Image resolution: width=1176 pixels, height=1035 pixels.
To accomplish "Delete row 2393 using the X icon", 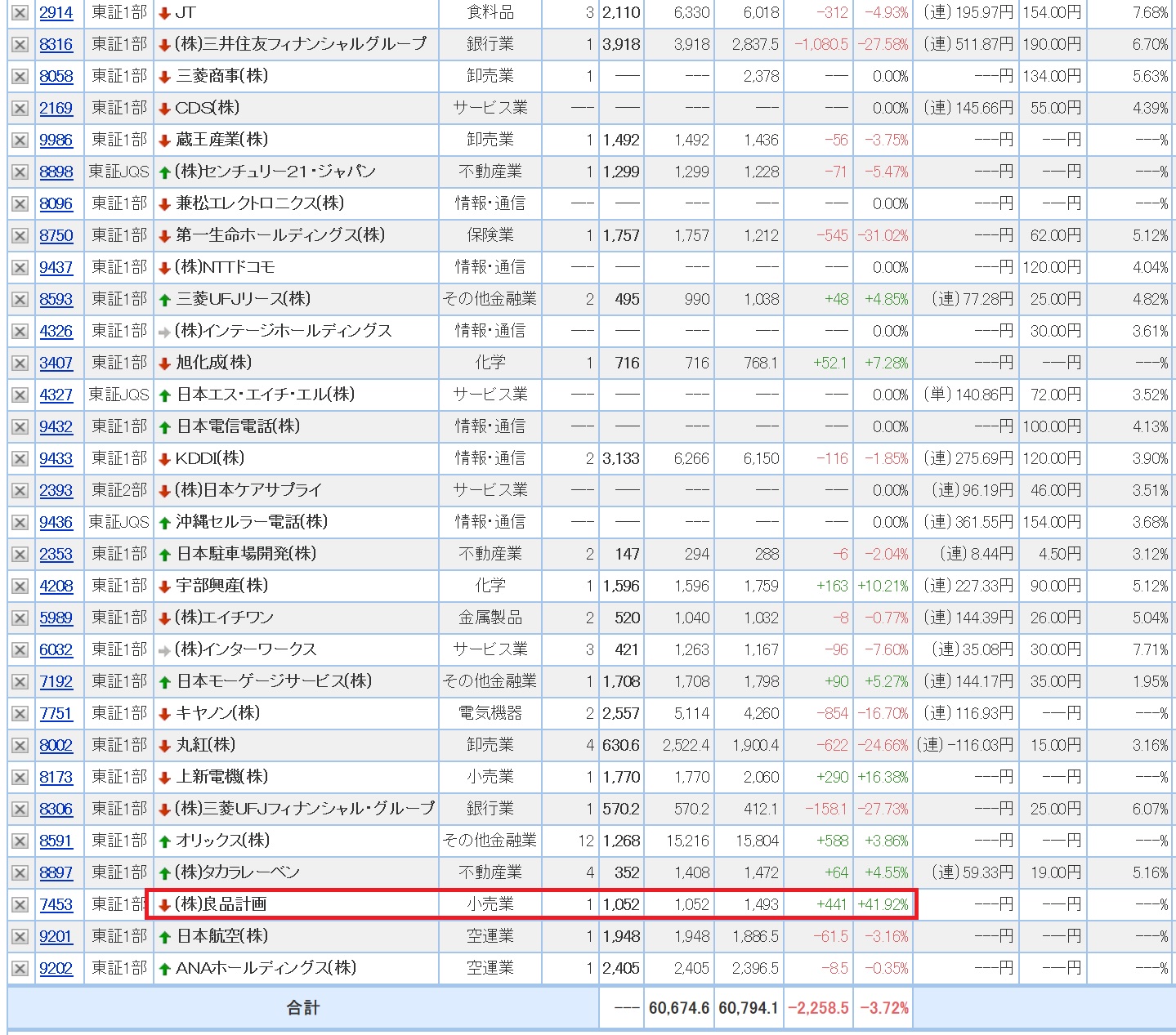I will pyautogui.click(x=20, y=491).
